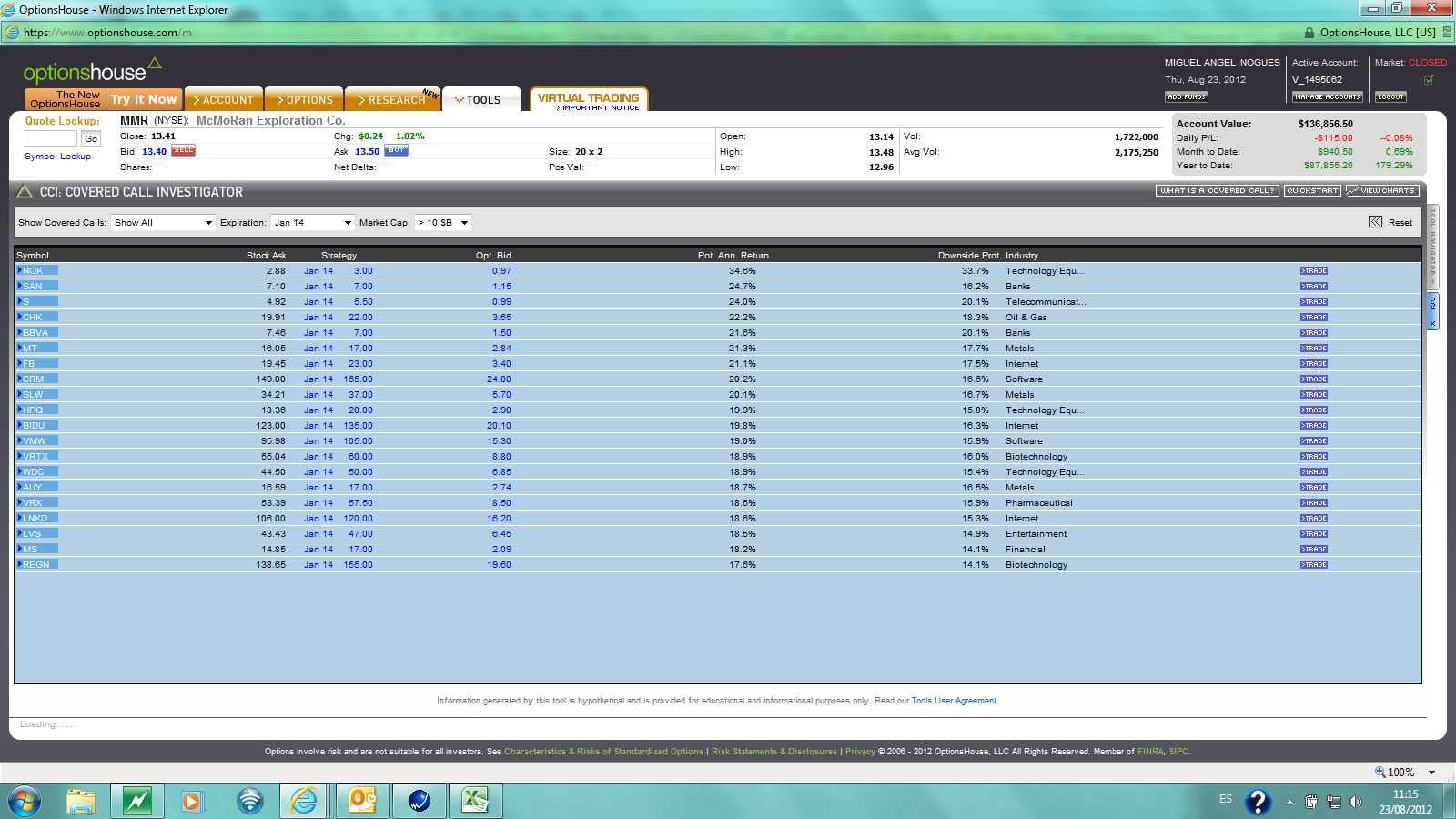Click the Try It Now tab

click(x=144, y=99)
